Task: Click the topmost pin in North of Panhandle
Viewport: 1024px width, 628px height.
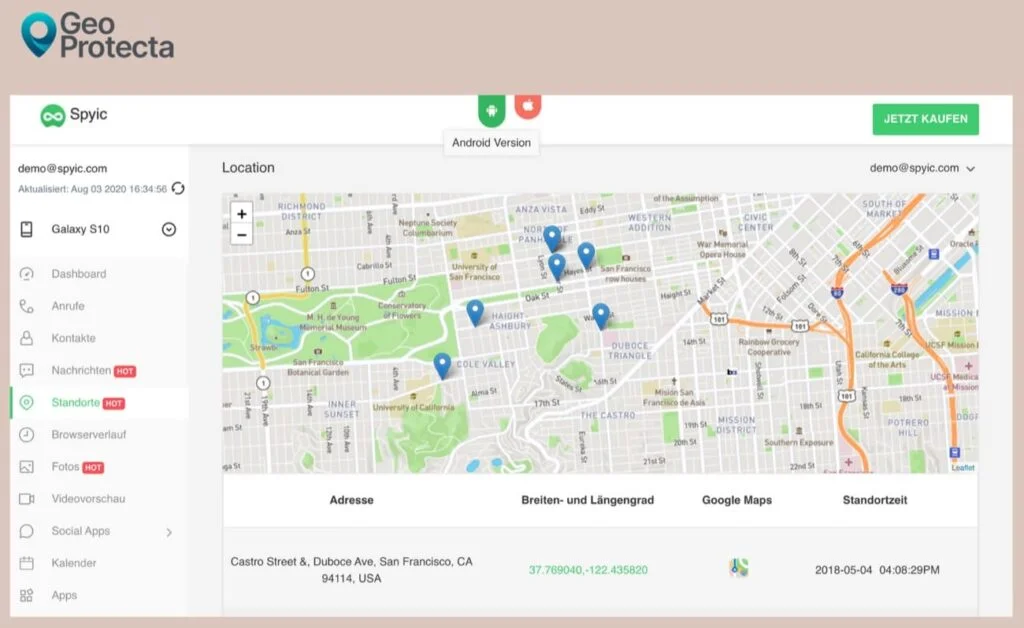Action: (x=552, y=238)
